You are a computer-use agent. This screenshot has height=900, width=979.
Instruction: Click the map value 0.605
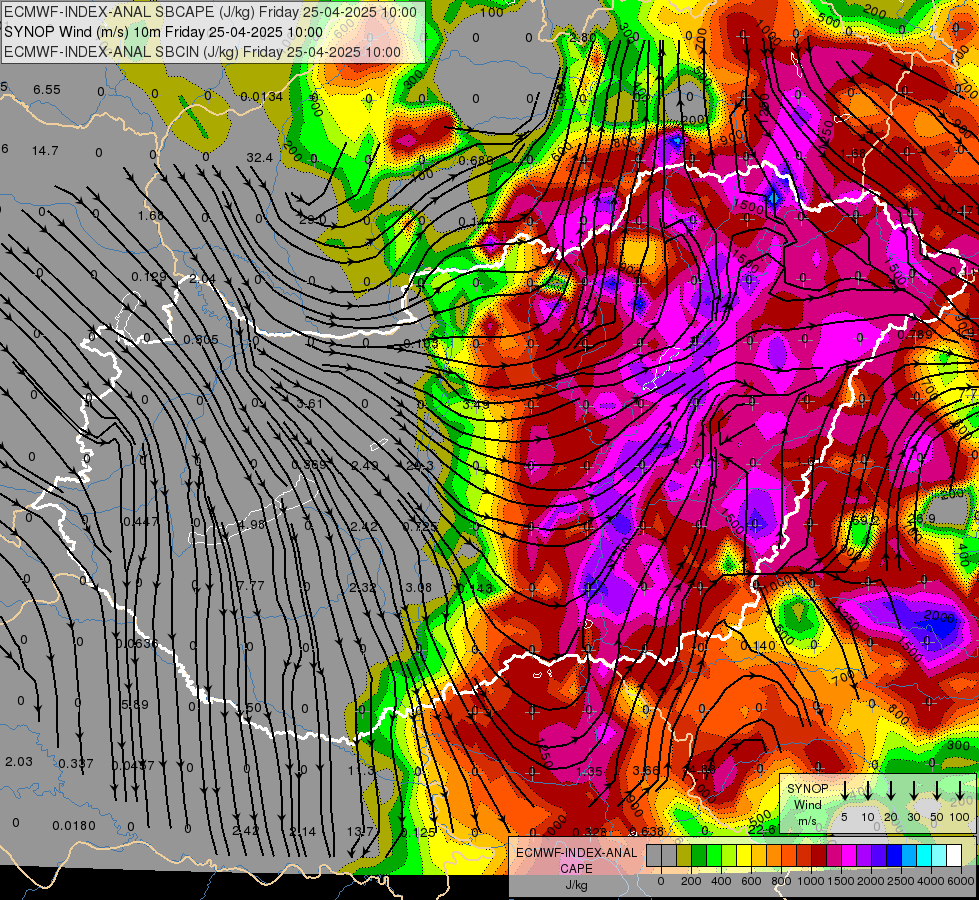pyautogui.click(x=201, y=339)
